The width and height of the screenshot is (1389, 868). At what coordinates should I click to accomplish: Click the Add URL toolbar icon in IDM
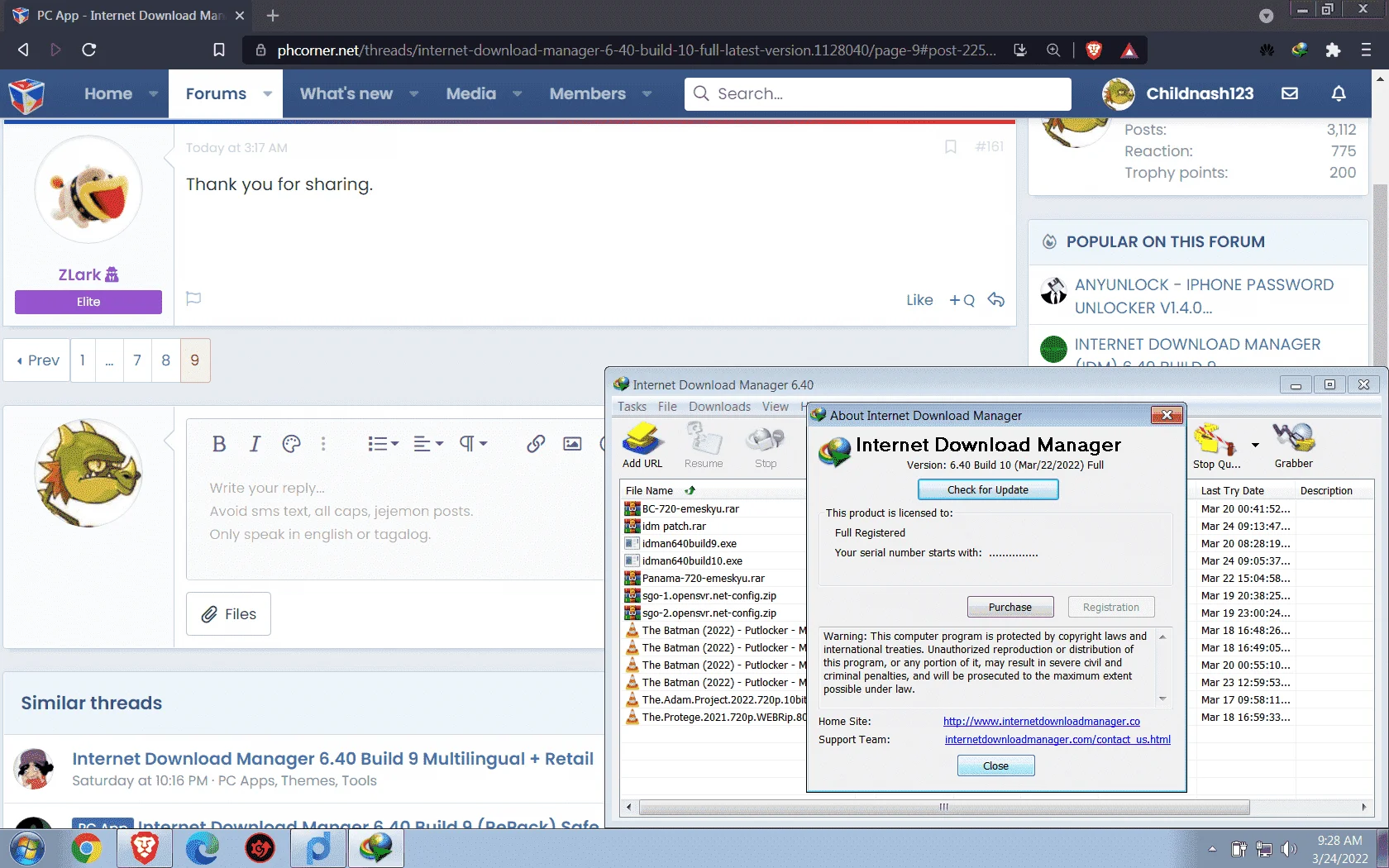[x=642, y=446]
